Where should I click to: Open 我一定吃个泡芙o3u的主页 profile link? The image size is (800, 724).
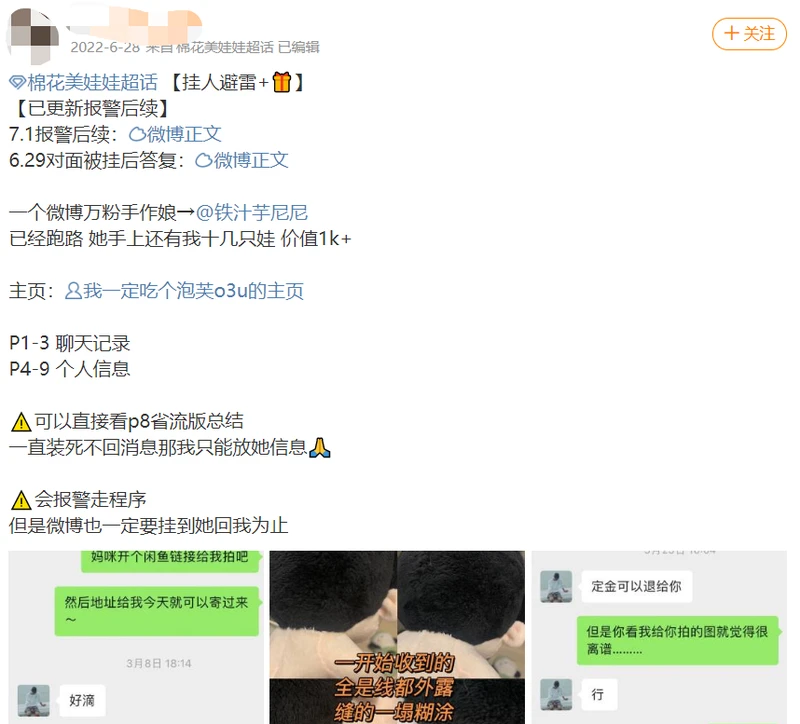[x=193, y=291]
